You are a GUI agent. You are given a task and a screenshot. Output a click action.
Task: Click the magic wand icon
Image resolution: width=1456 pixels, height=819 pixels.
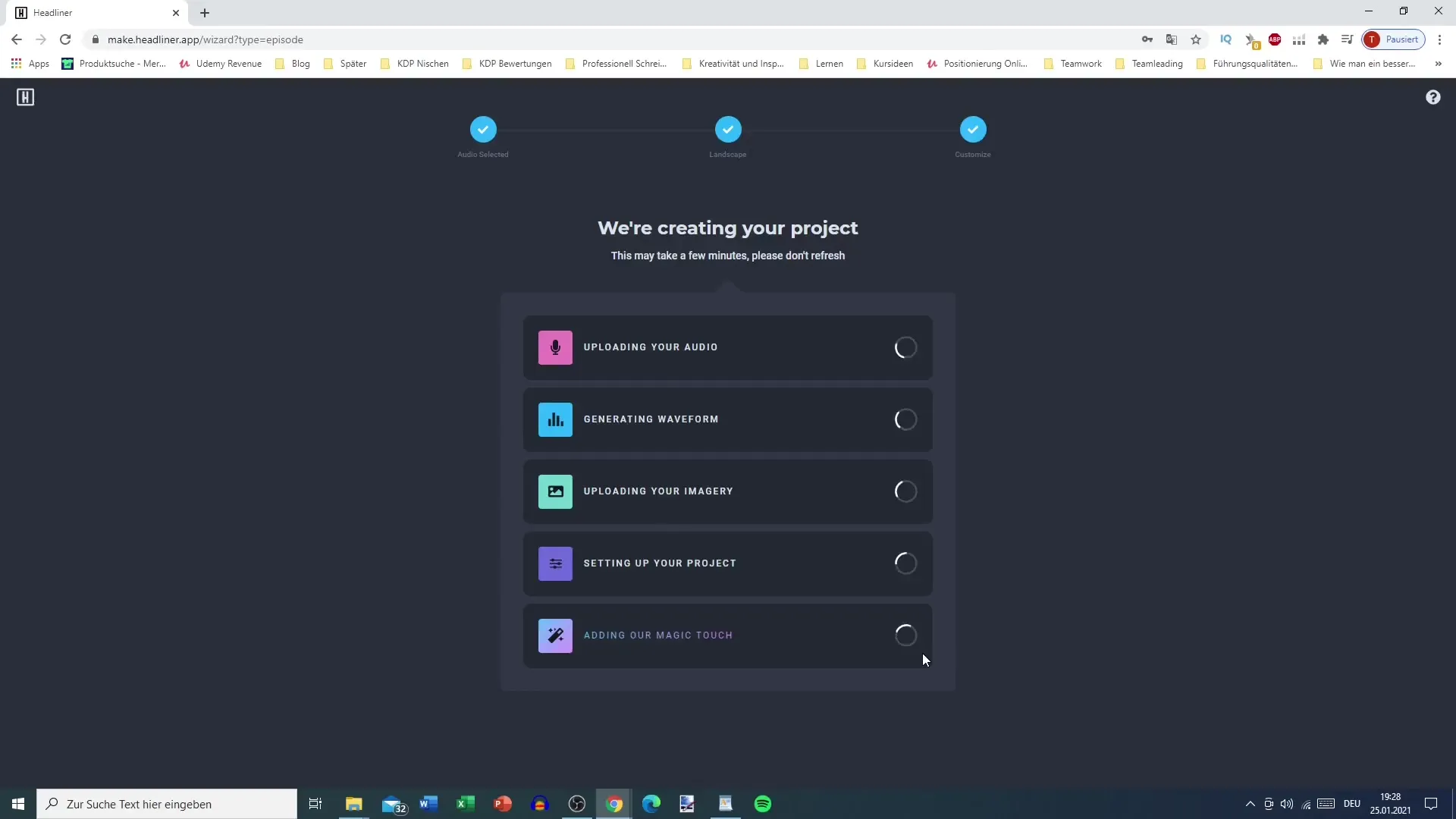(x=555, y=636)
